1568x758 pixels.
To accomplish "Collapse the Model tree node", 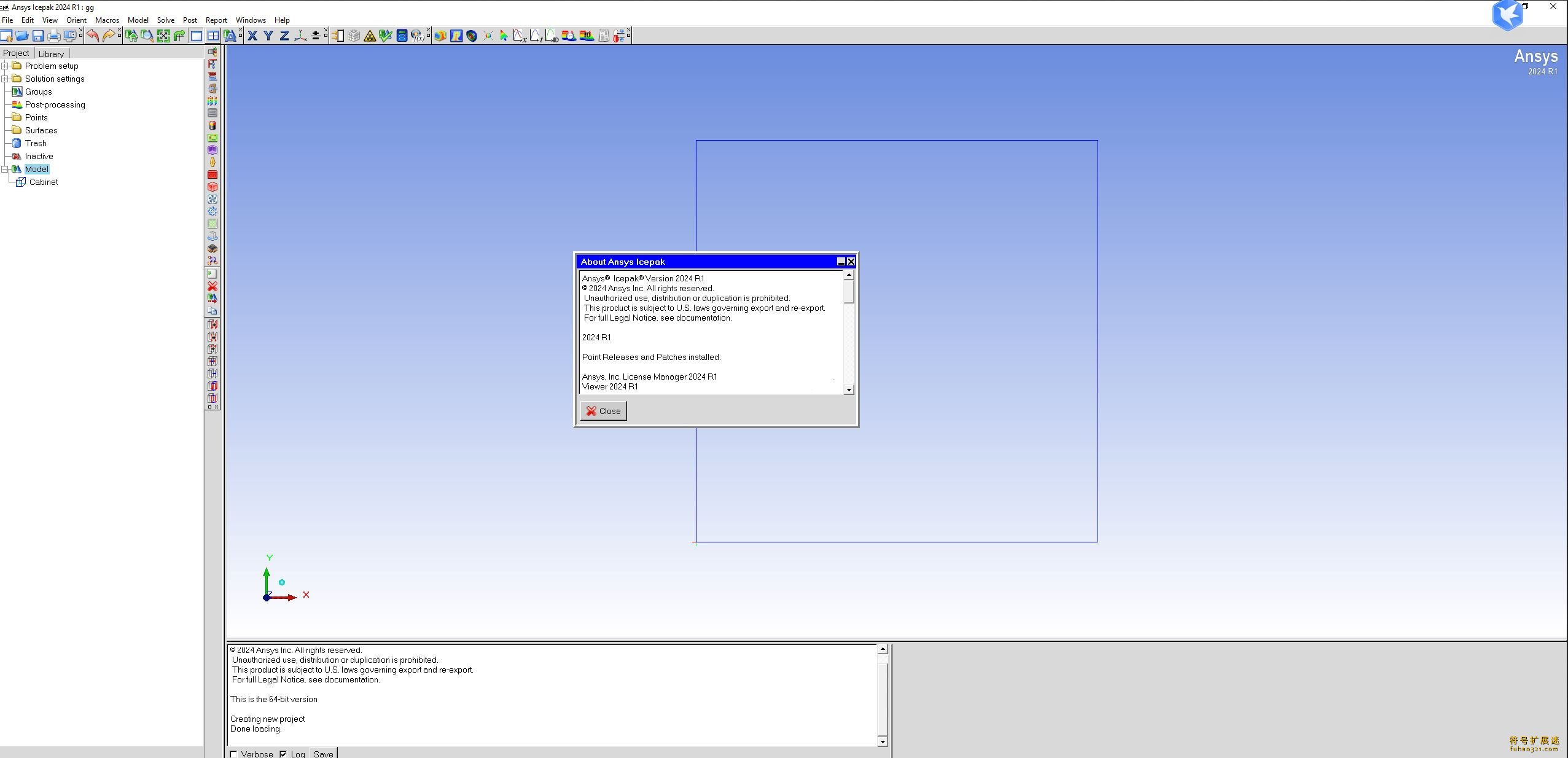I will [x=5, y=169].
